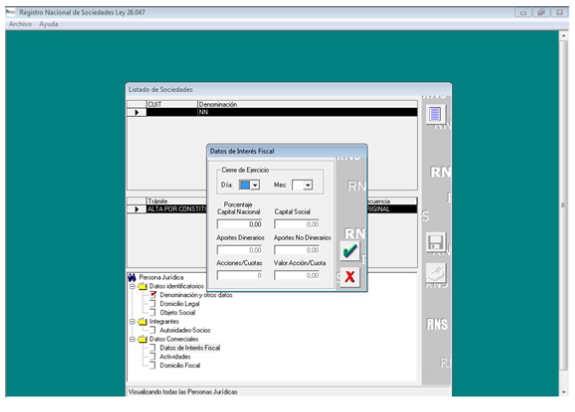575x412 pixels.
Task: Open the Mes dropdown list
Action: (x=308, y=185)
